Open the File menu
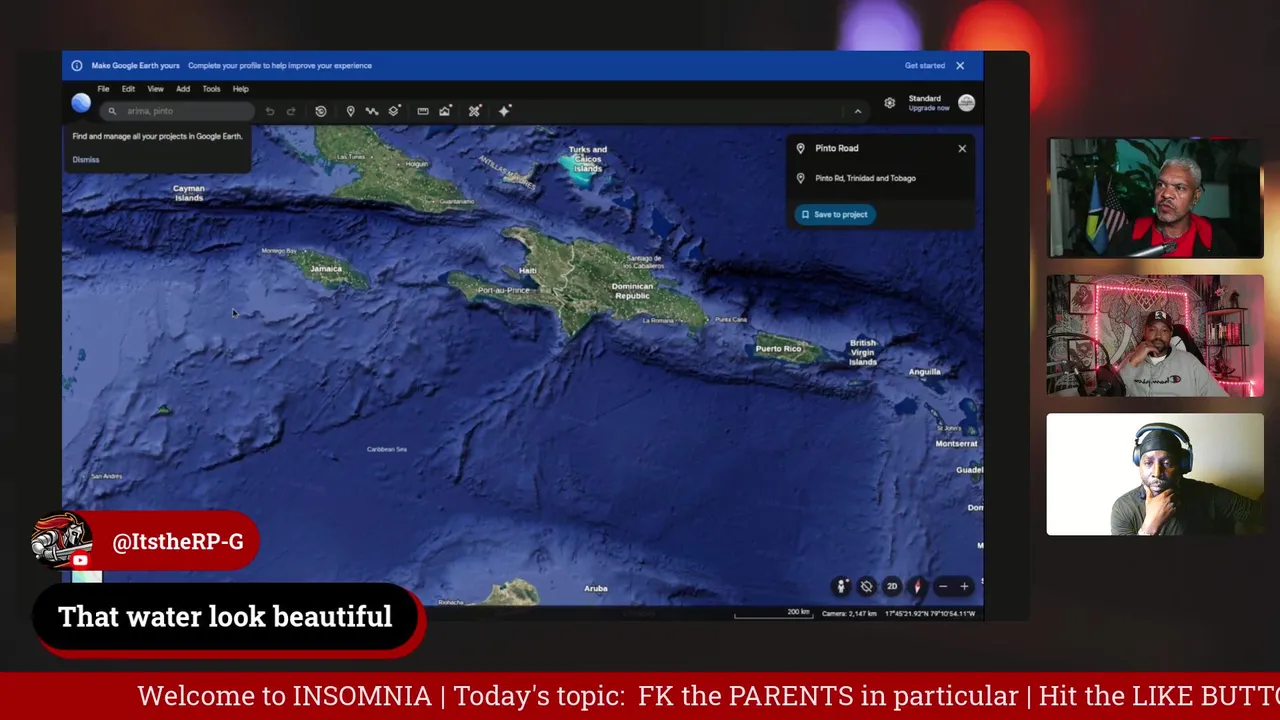 pos(103,89)
